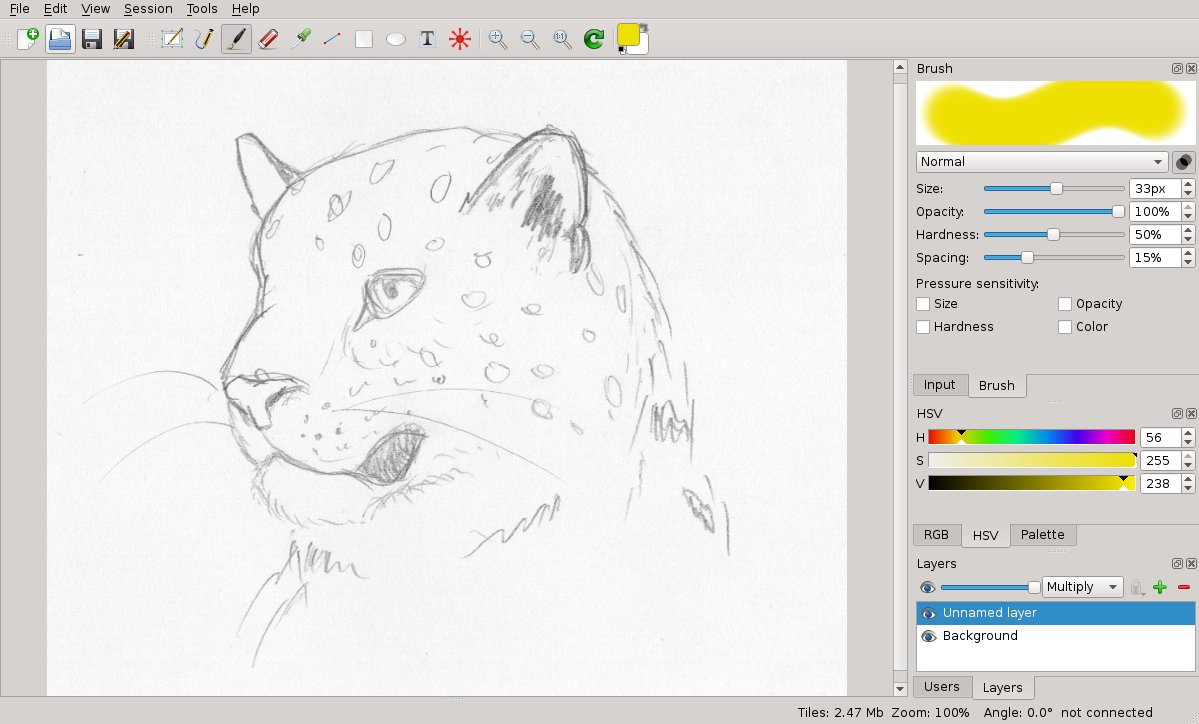Select the color picker eyedropper tool
Image resolution: width=1199 pixels, height=724 pixels.
point(300,39)
